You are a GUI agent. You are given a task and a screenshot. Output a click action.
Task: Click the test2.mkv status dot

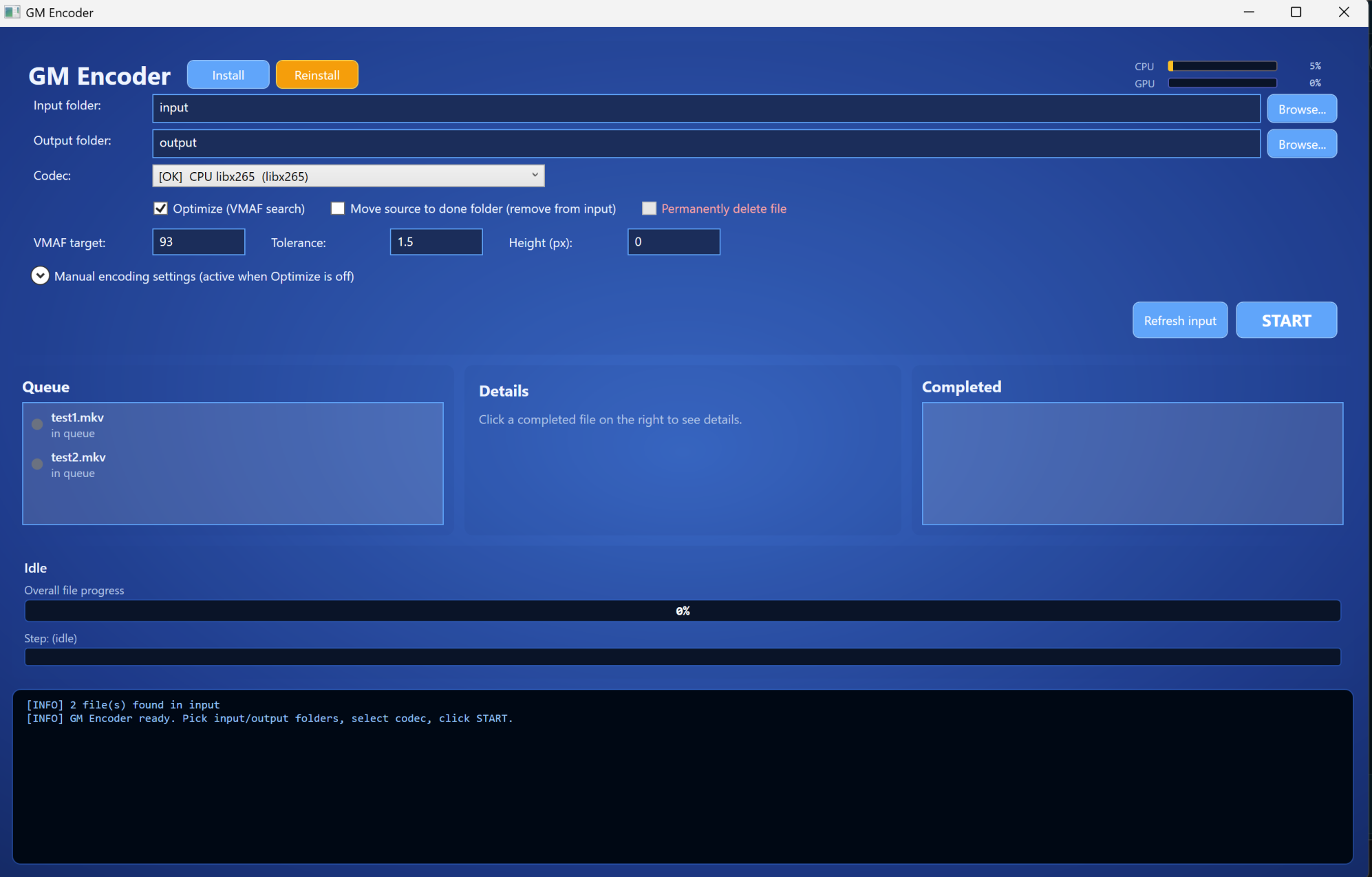point(37,465)
